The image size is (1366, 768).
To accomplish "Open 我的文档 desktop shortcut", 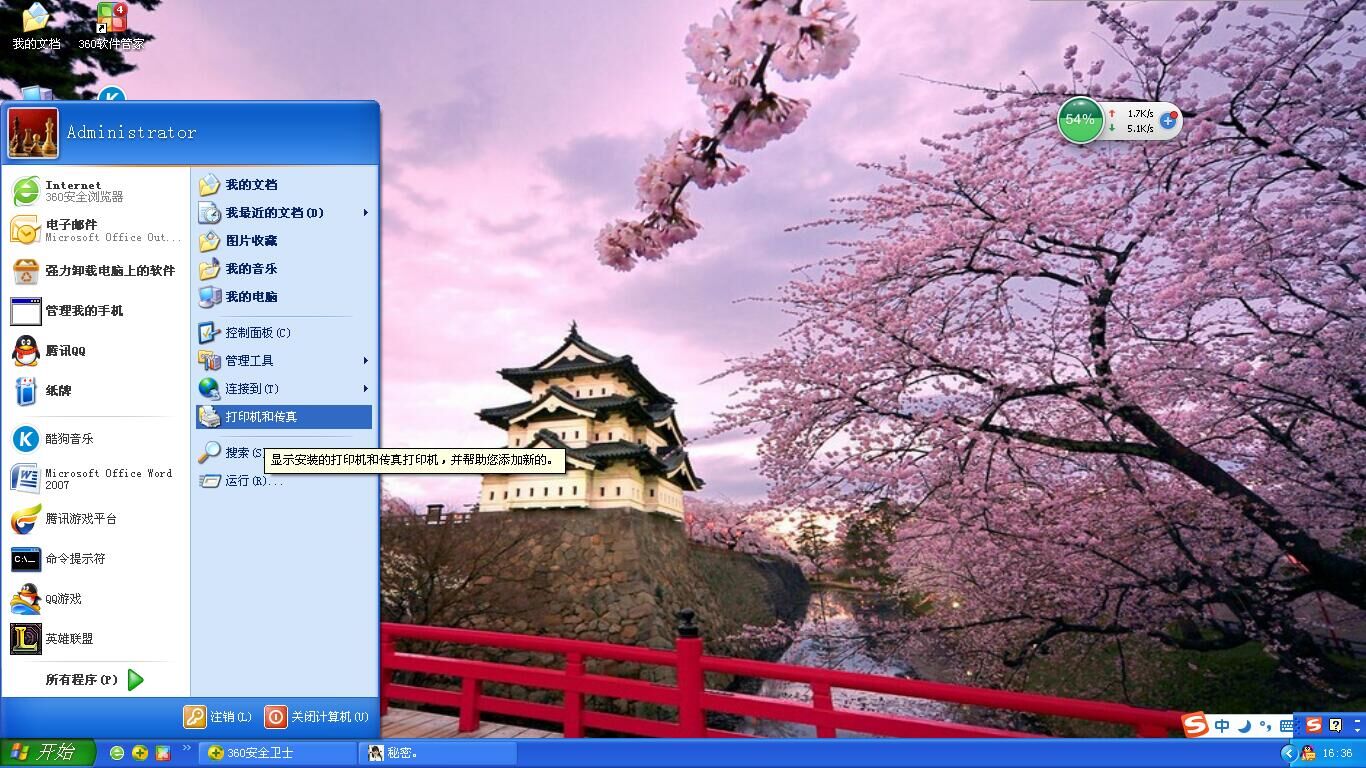I will (36, 27).
